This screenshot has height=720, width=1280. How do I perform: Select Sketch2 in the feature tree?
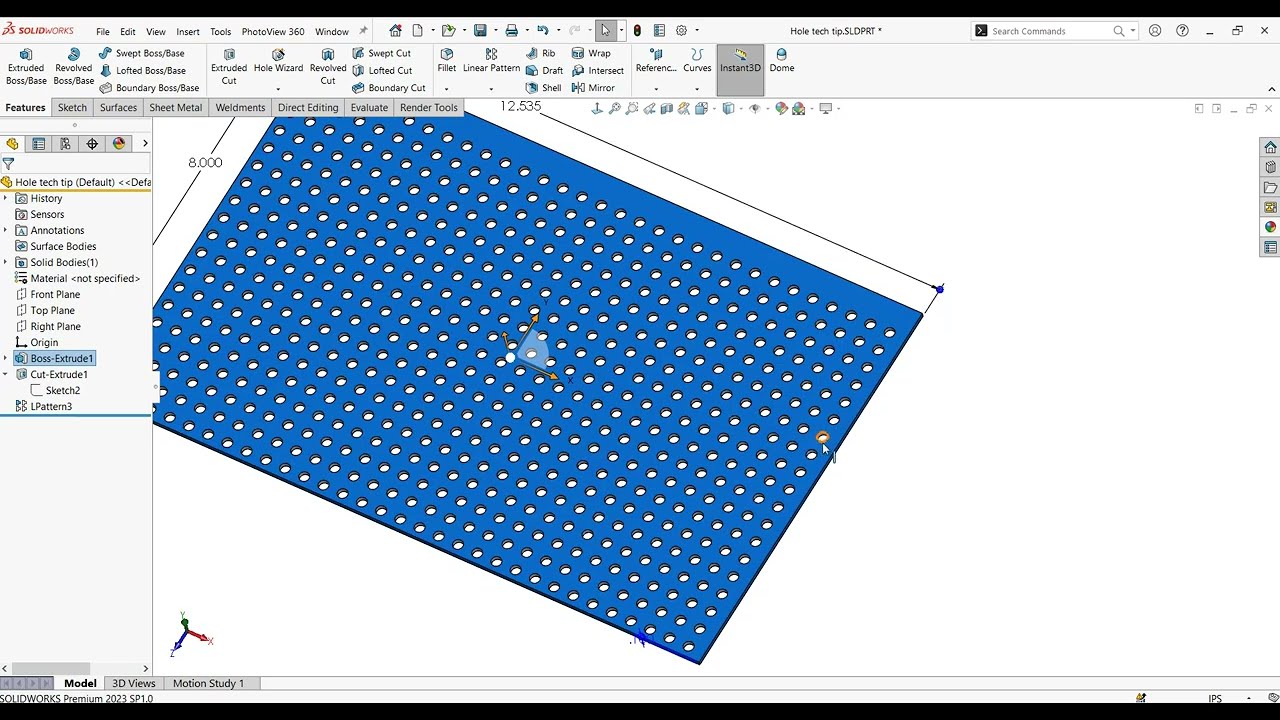[55, 391]
